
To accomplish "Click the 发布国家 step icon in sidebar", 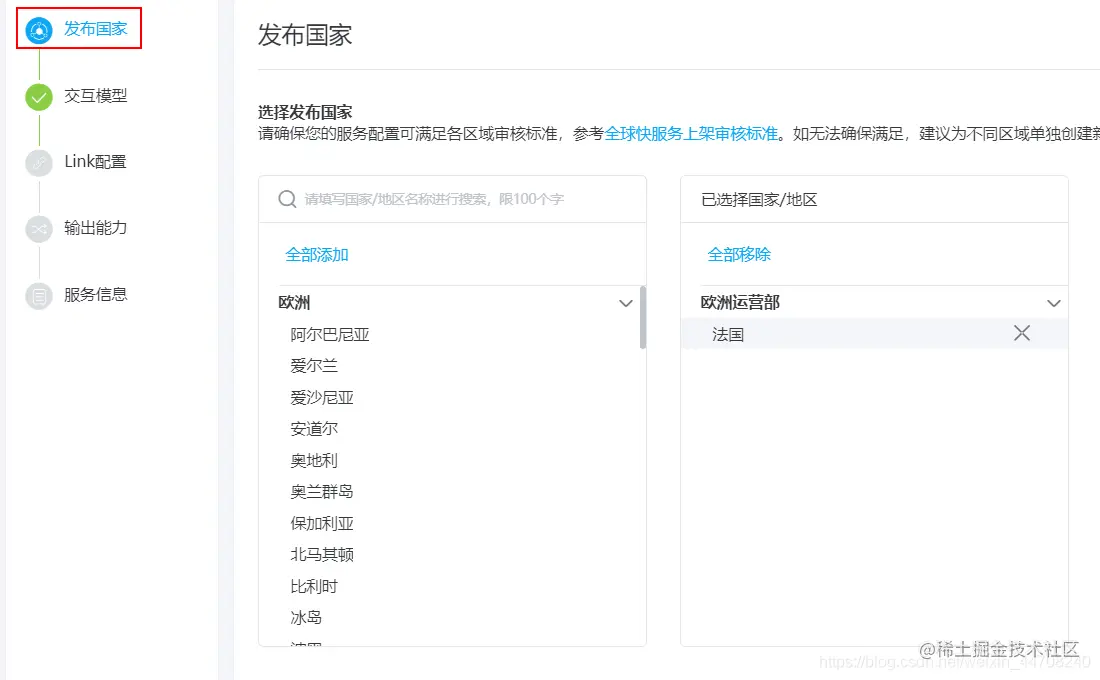I will (38, 29).
